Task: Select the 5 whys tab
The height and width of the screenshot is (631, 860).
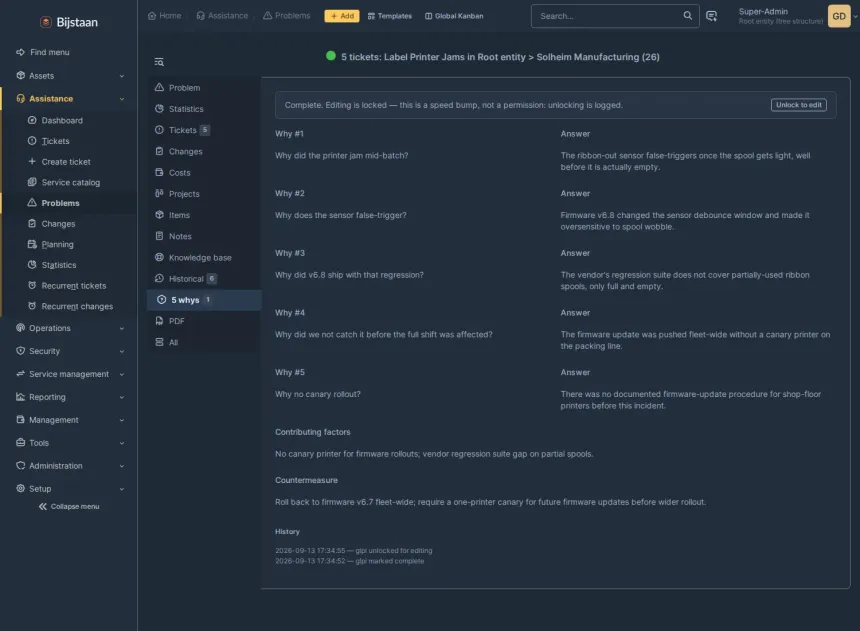Action: [x=203, y=300]
